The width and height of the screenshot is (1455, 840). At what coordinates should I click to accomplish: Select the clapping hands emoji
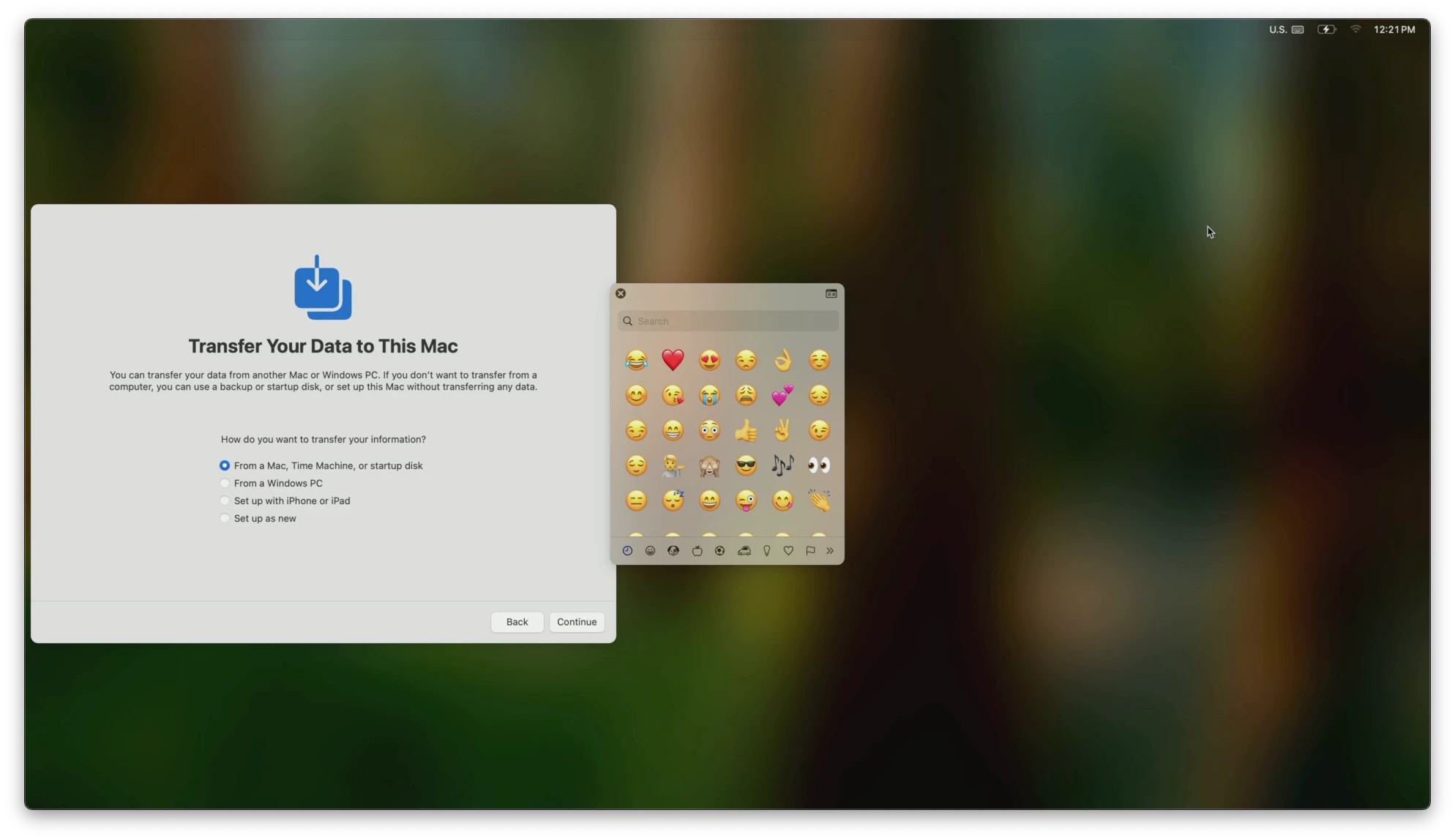pos(819,500)
